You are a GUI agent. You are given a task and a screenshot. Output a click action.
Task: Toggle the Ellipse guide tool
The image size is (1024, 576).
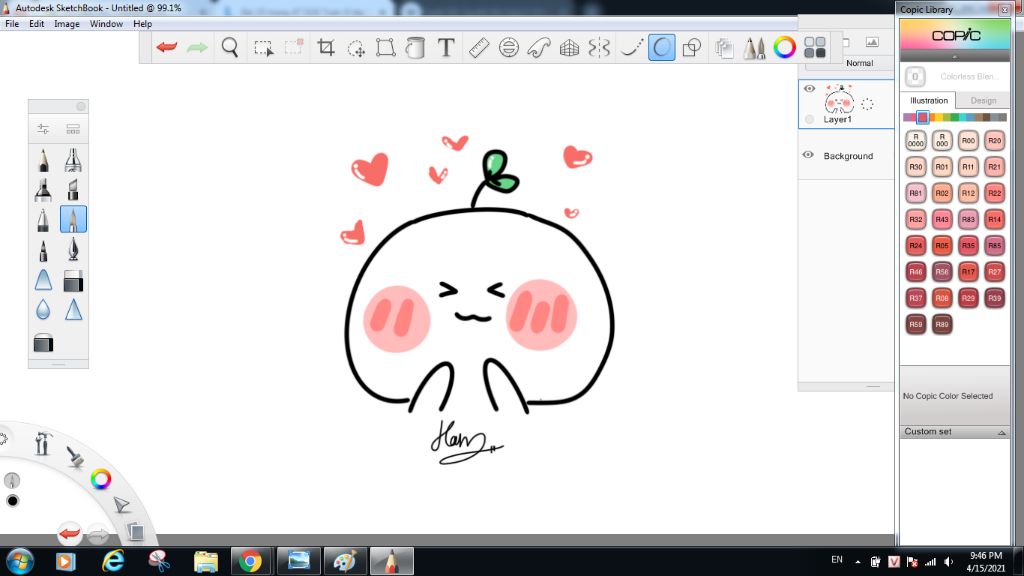coord(509,47)
